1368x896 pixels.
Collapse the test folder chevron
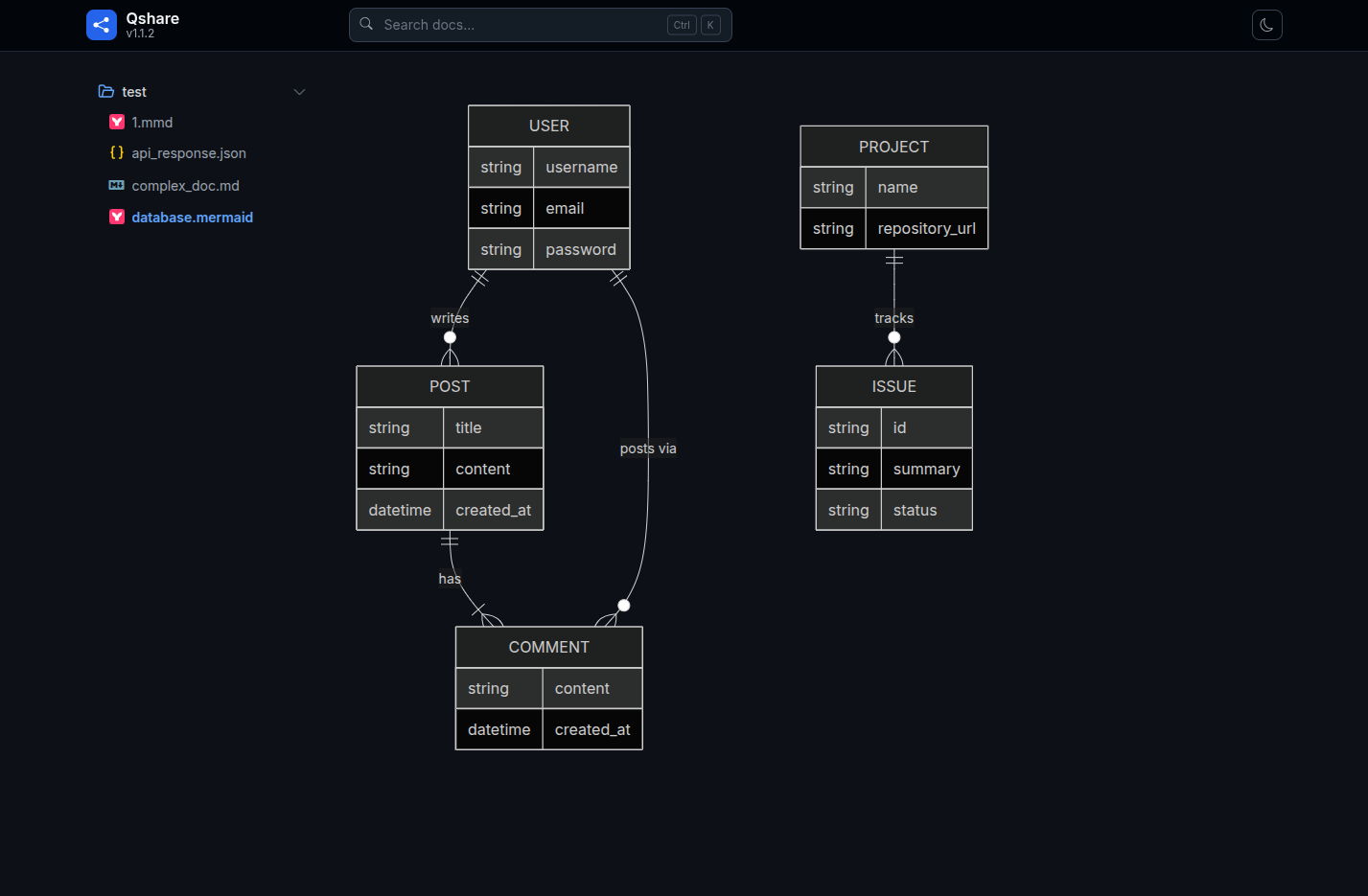pyautogui.click(x=299, y=92)
